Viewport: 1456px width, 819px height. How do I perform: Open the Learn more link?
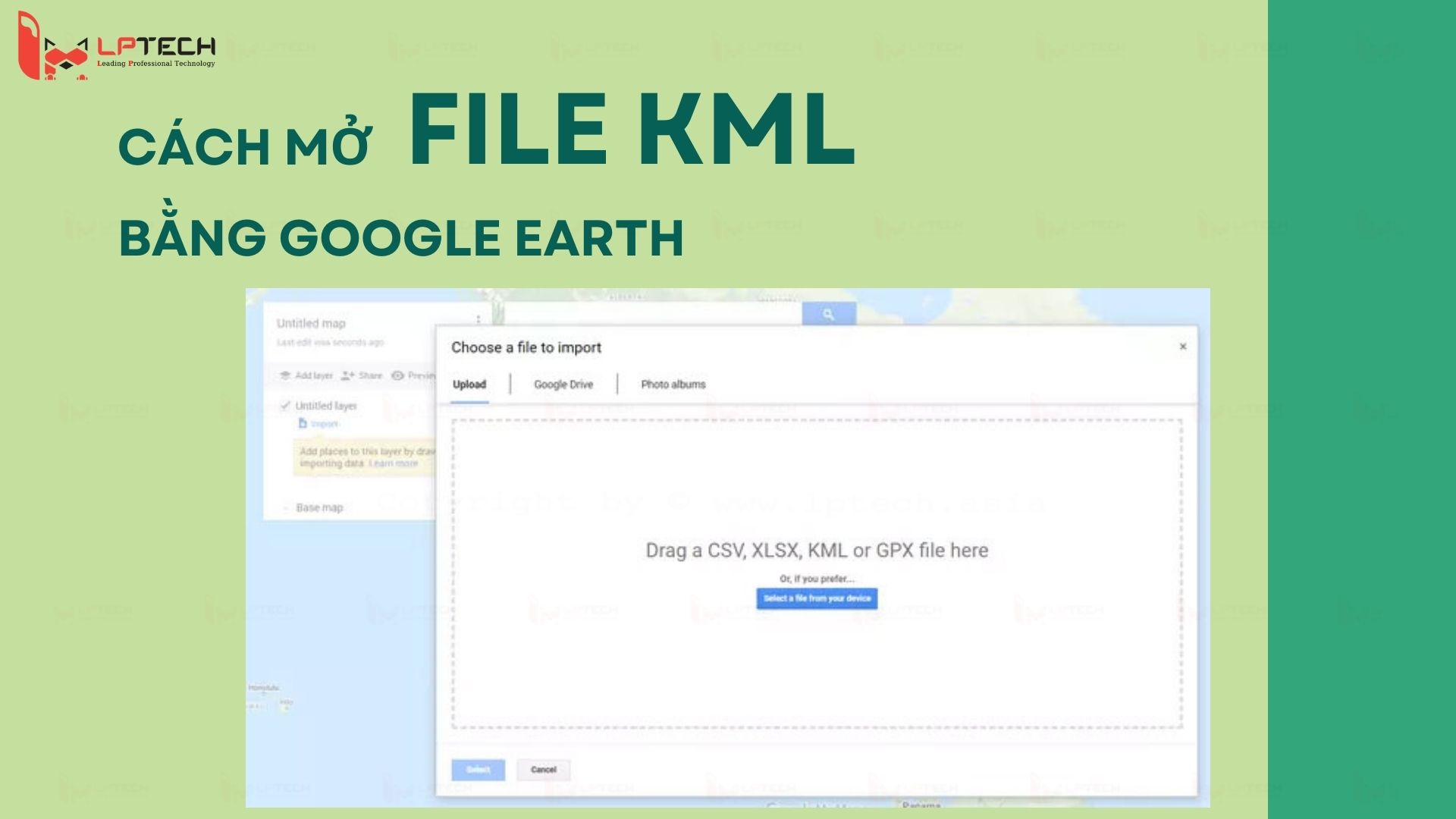point(394,463)
